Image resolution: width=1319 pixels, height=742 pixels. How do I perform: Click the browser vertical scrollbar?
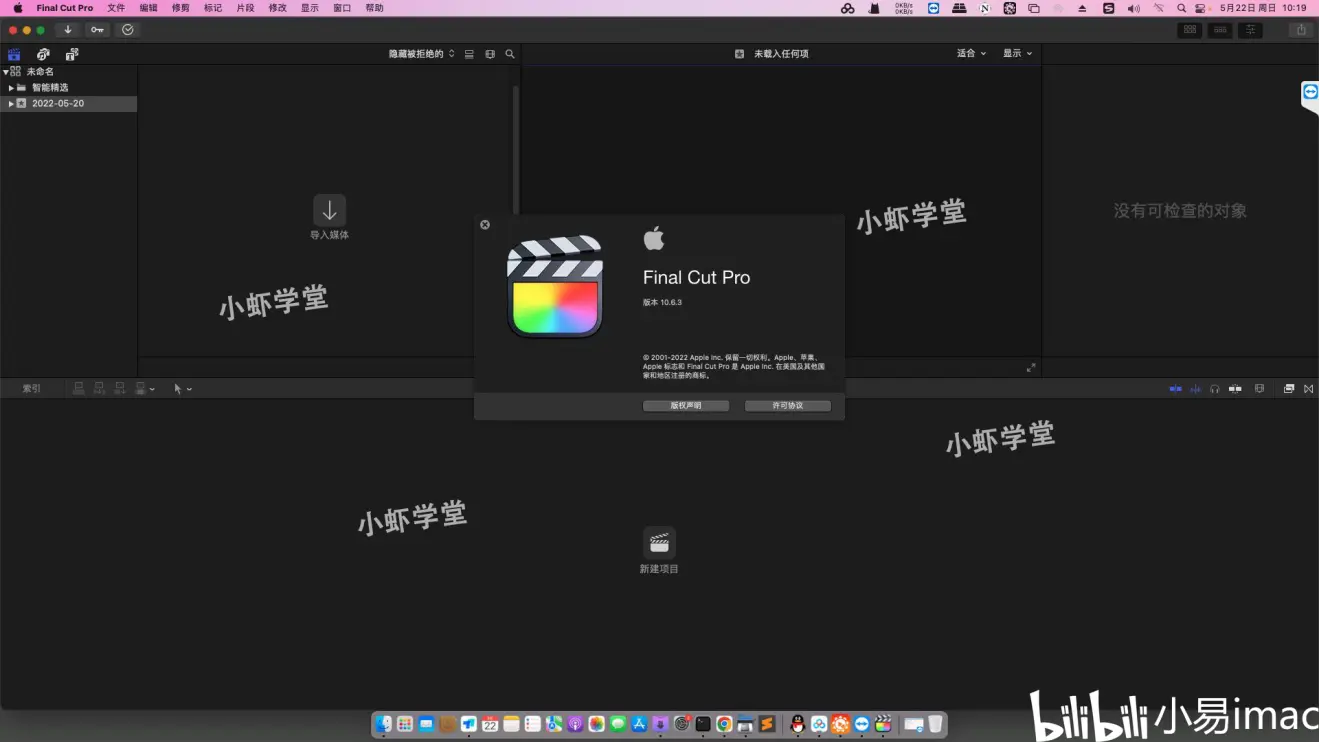[x=516, y=148]
